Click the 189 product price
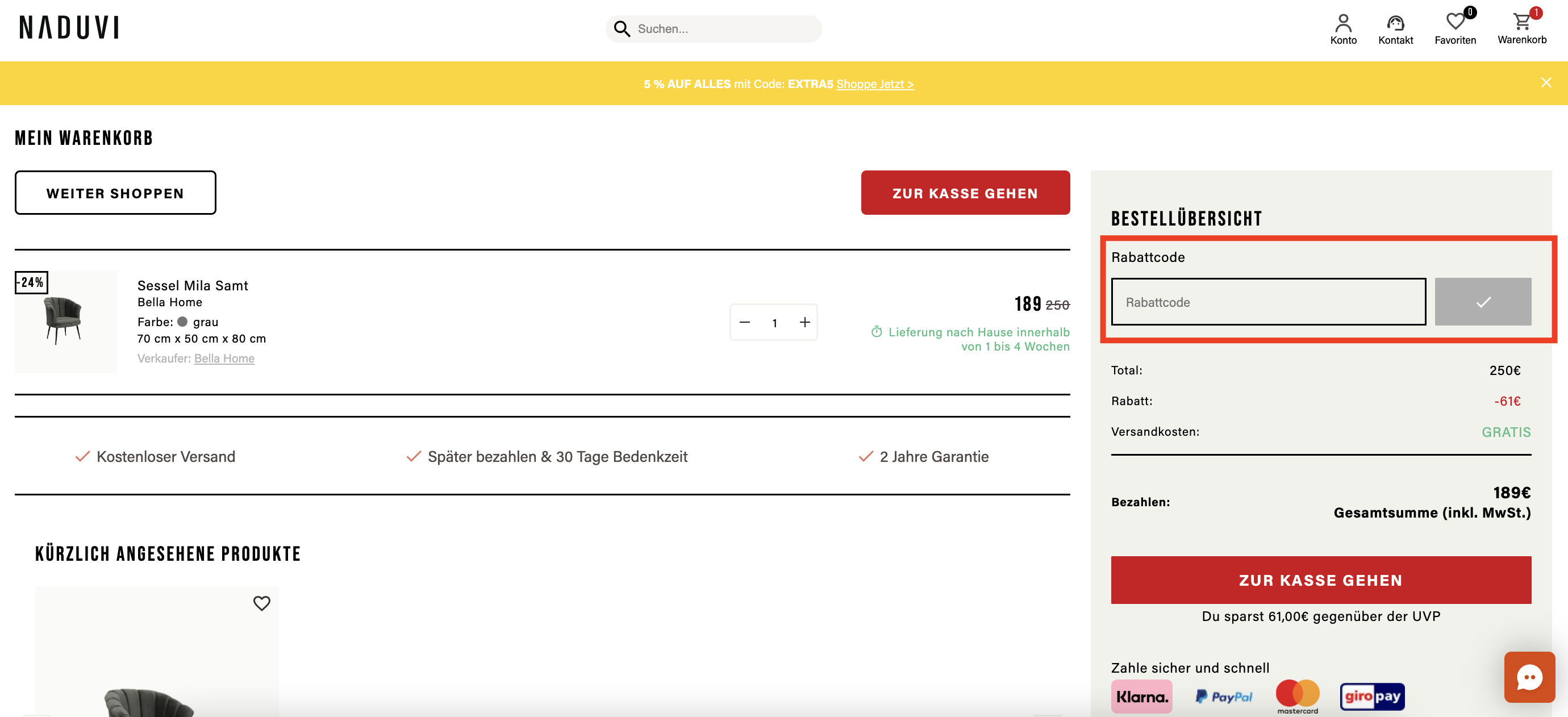Screen dimensions: 1568x717 pyautogui.click(x=1028, y=303)
